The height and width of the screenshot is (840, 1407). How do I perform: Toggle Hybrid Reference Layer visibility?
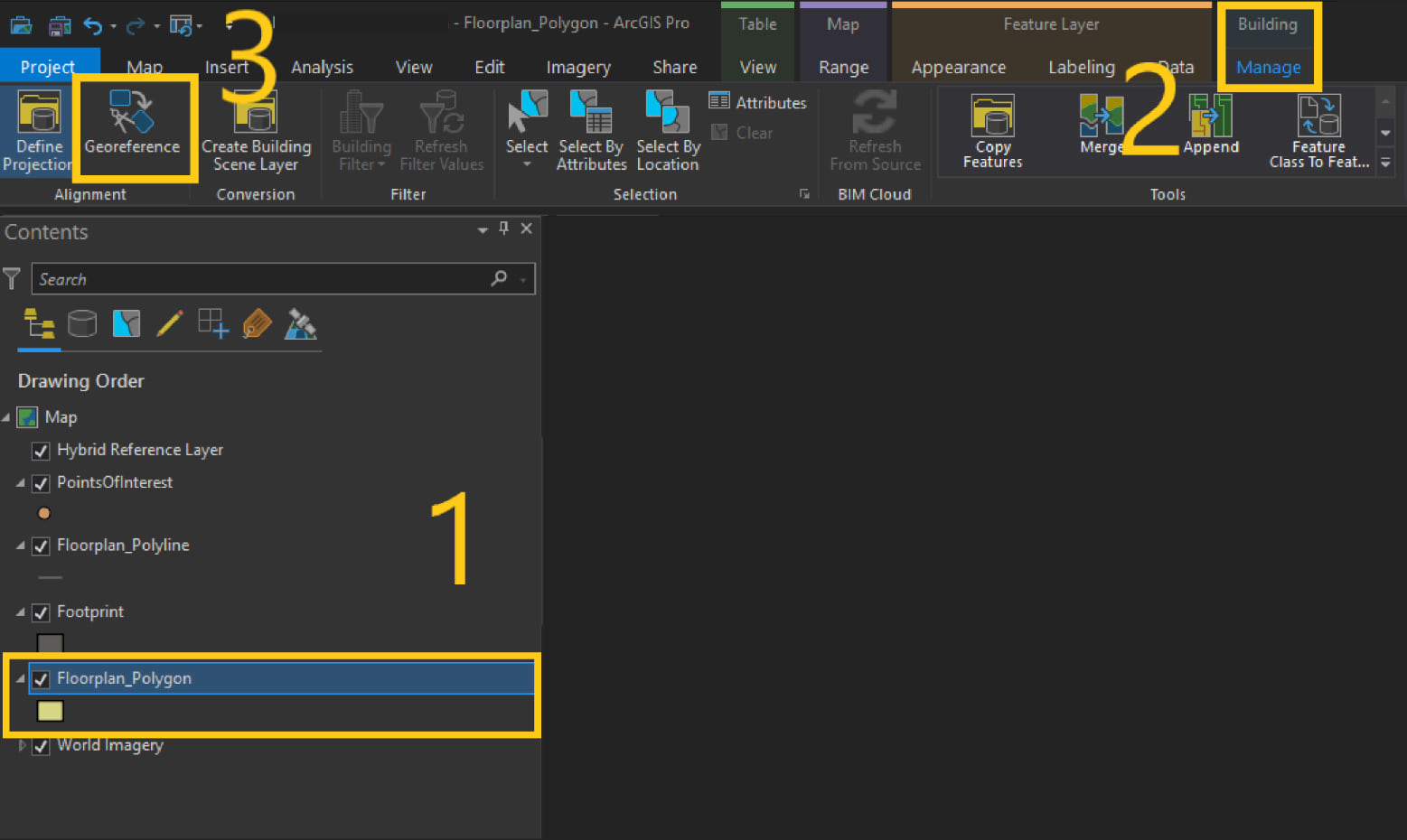(x=41, y=450)
